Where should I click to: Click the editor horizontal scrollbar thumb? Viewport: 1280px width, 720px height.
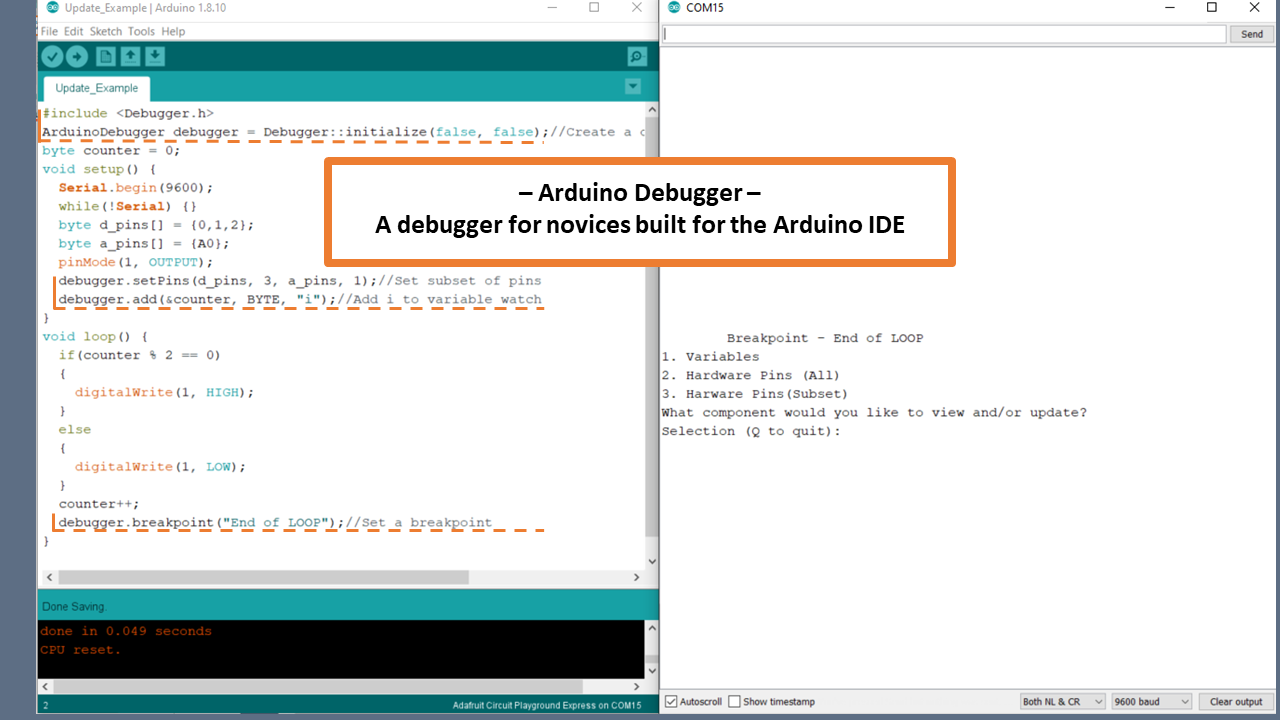[x=263, y=578]
